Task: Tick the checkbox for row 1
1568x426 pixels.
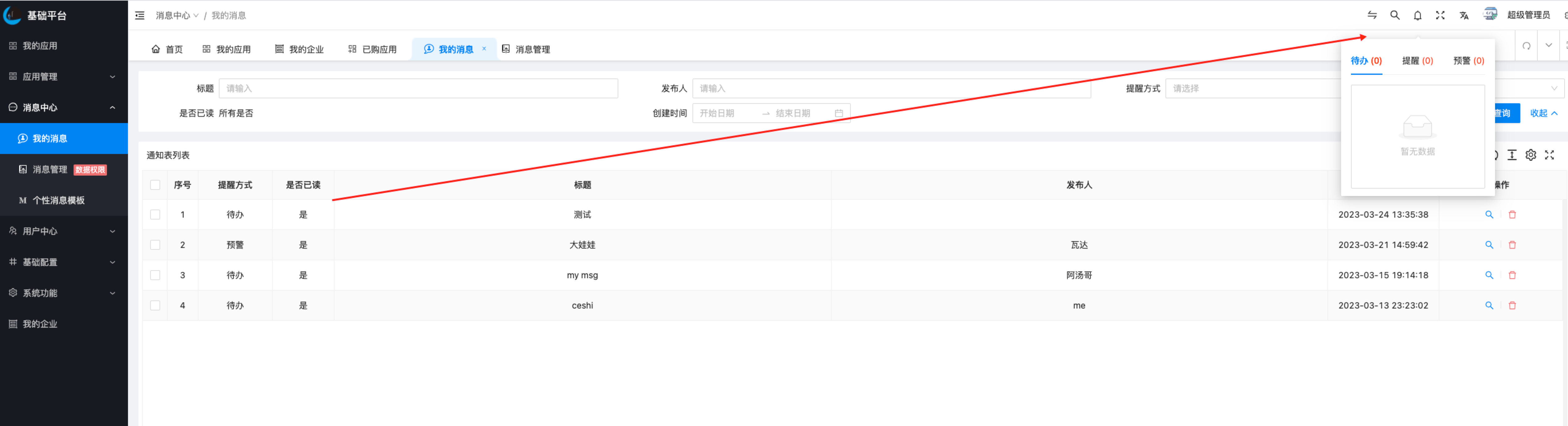Action: pyautogui.click(x=155, y=215)
